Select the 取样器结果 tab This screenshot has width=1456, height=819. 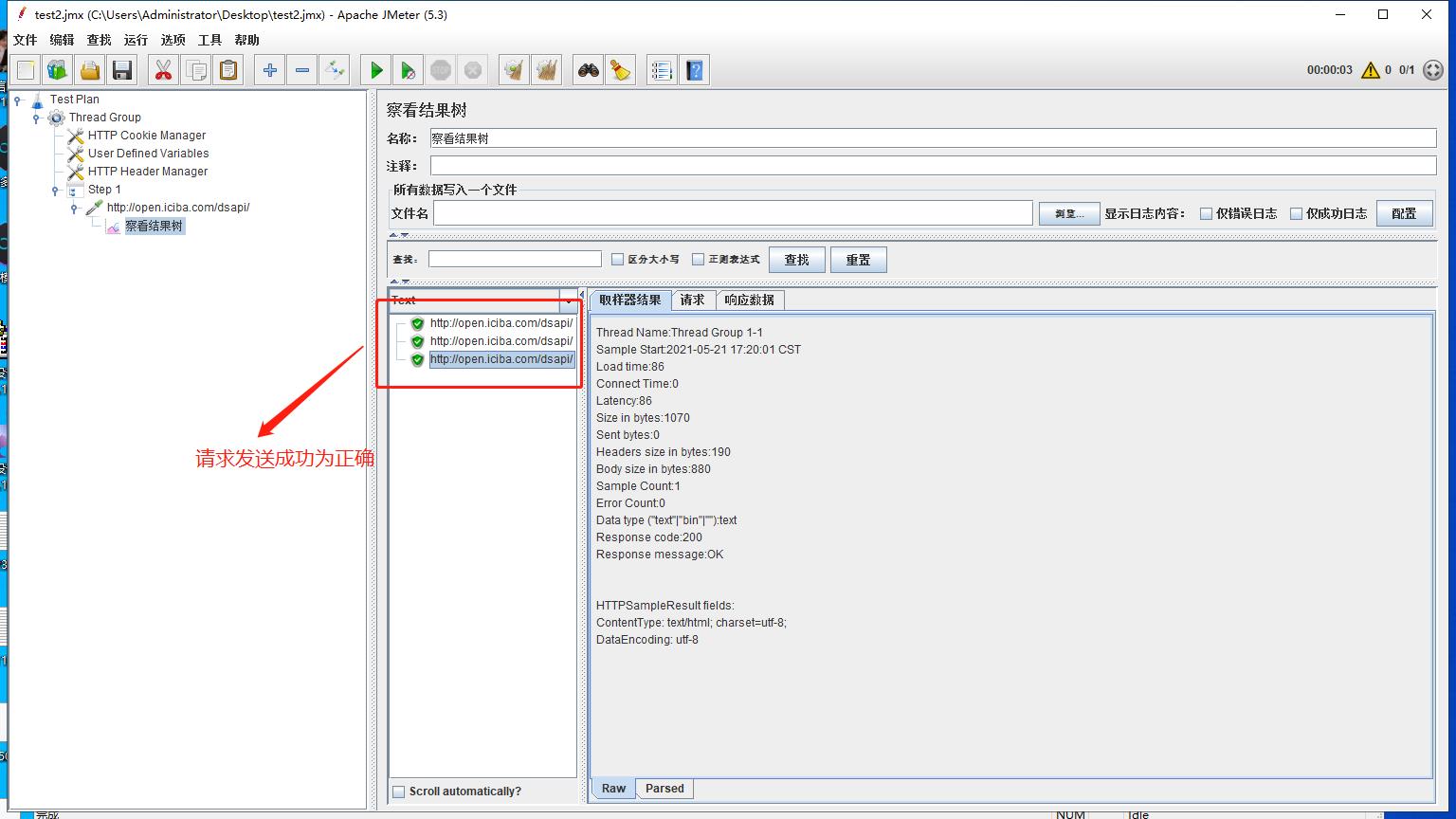point(630,300)
